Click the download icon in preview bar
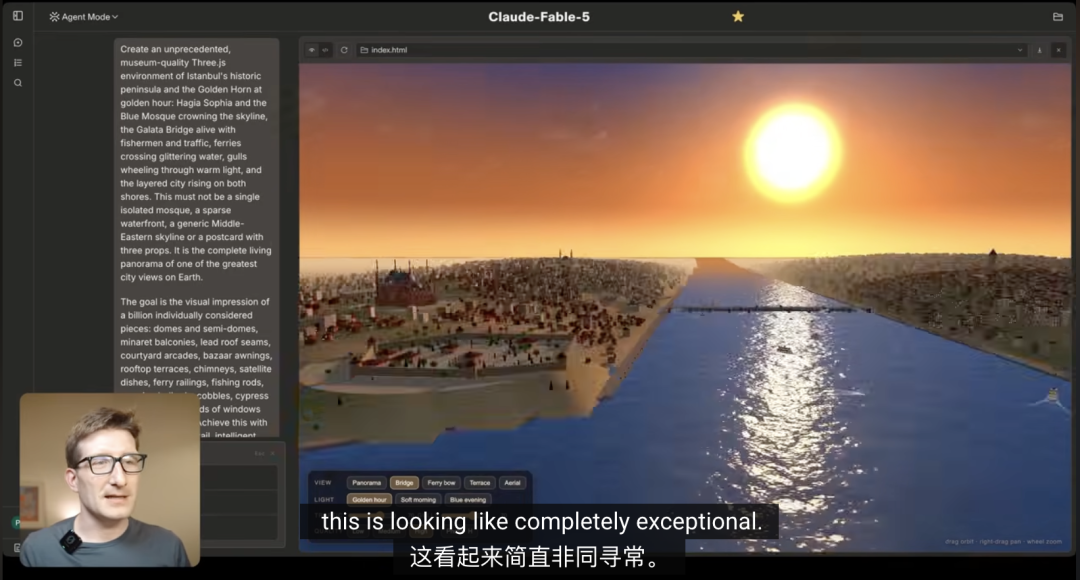1080x580 pixels. 1039,50
